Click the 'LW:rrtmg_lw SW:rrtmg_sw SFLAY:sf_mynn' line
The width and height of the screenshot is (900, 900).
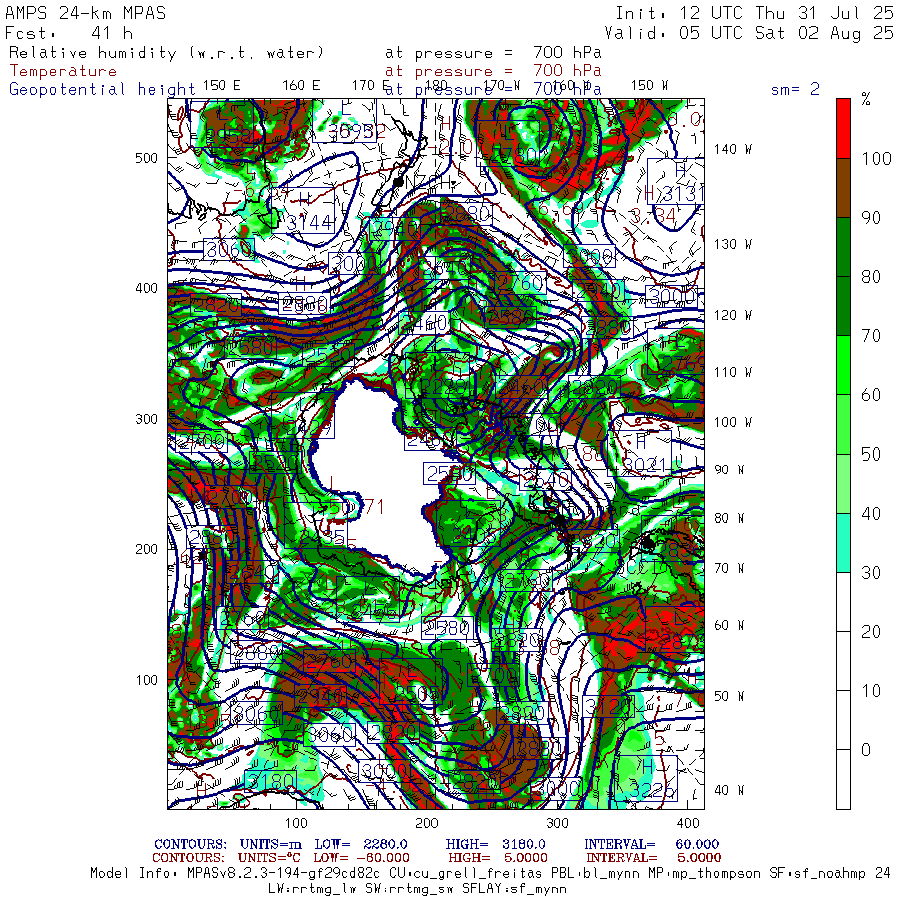(417, 889)
